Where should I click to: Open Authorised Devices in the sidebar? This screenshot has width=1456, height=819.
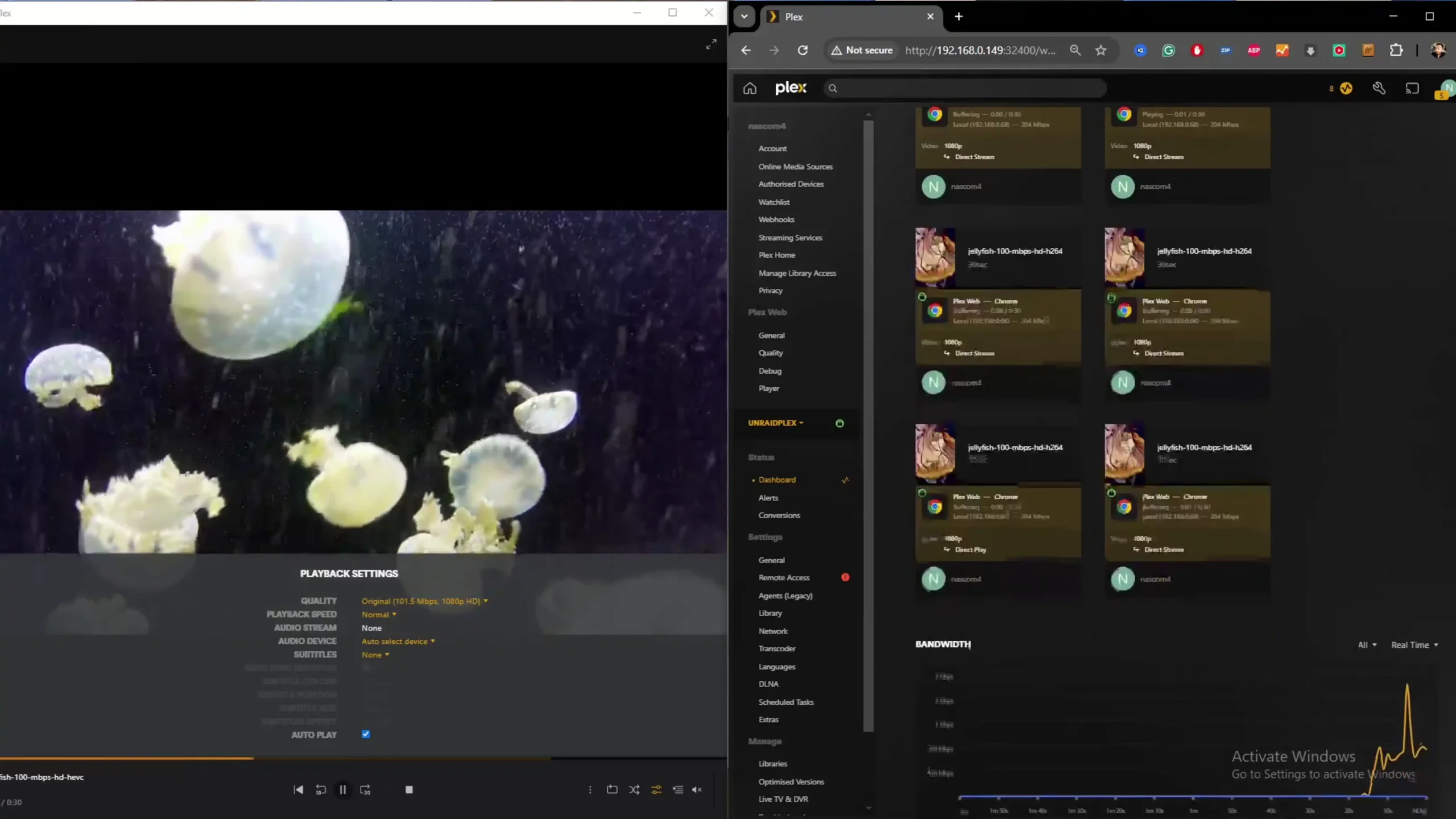coord(791,184)
